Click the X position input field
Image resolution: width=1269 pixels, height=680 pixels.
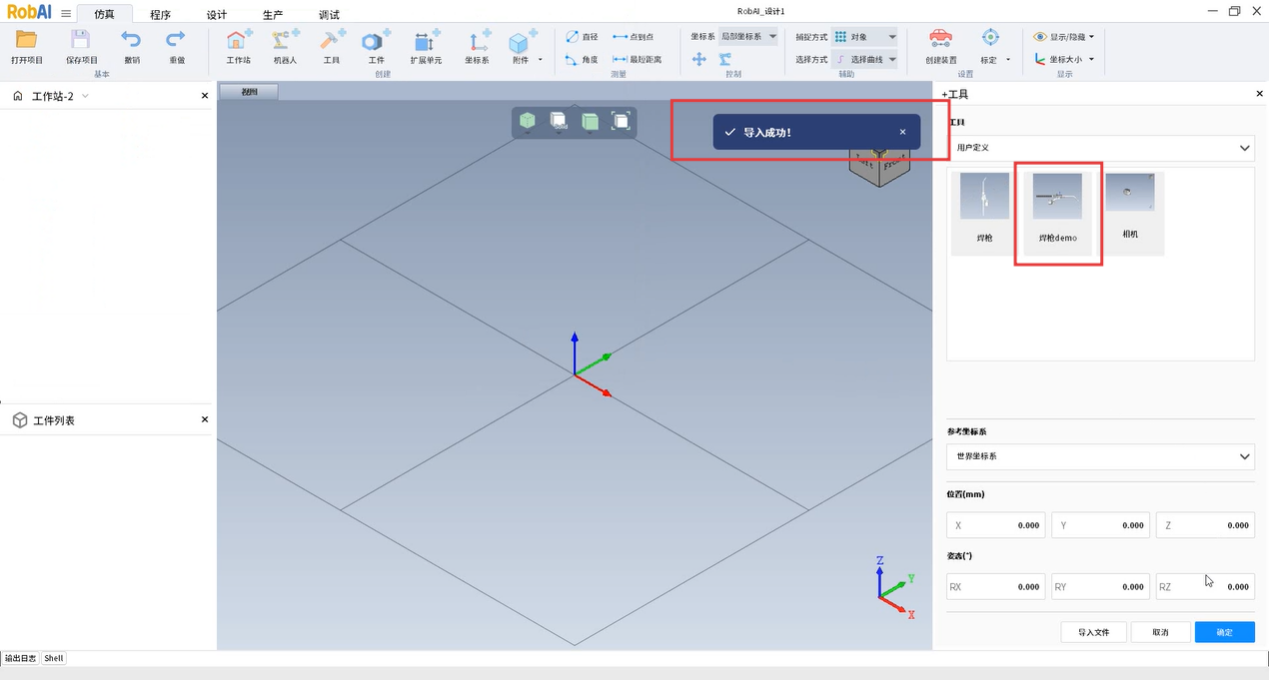[996, 525]
